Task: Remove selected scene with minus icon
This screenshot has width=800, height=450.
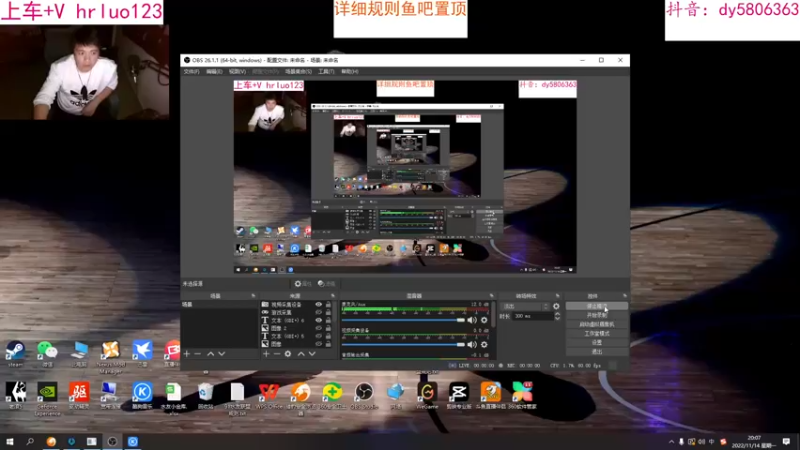Action: click(x=198, y=354)
